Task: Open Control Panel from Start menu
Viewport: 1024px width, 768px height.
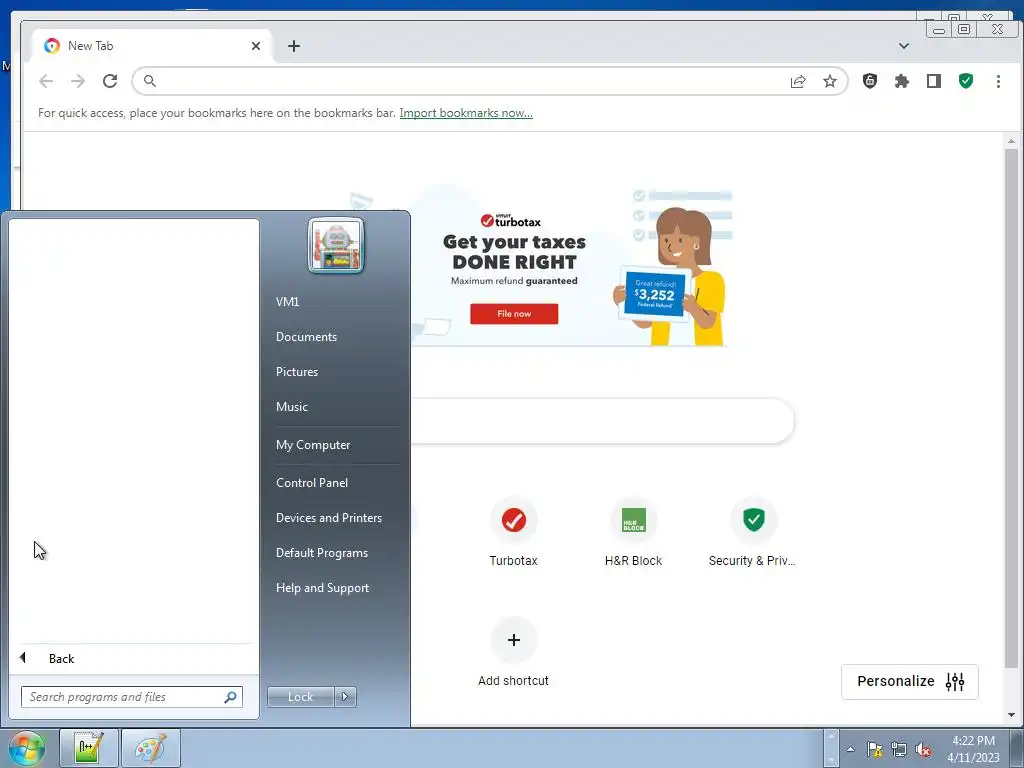Action: (x=312, y=483)
